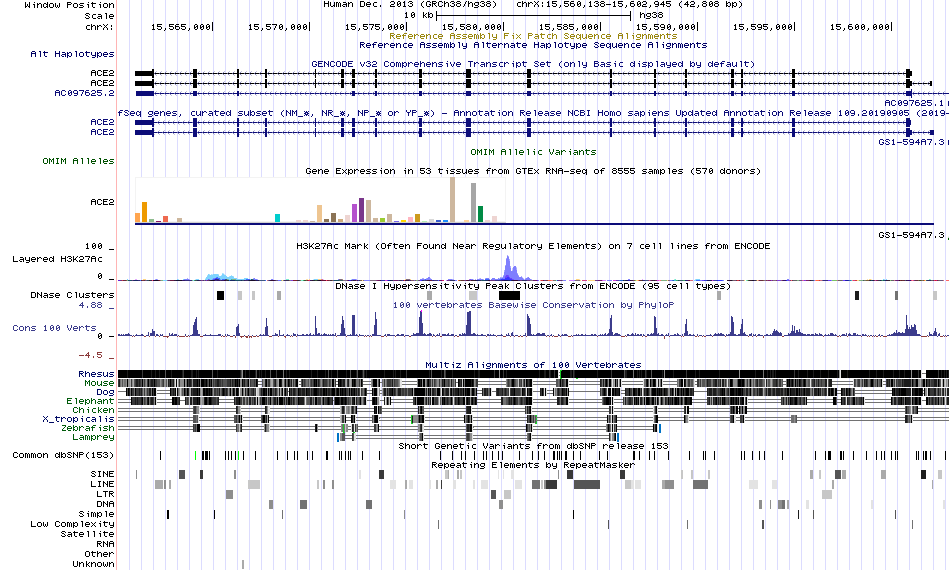
Task: Click the tallest H3K27Ac signal peak
Action: pyautogui.click(x=508, y=267)
